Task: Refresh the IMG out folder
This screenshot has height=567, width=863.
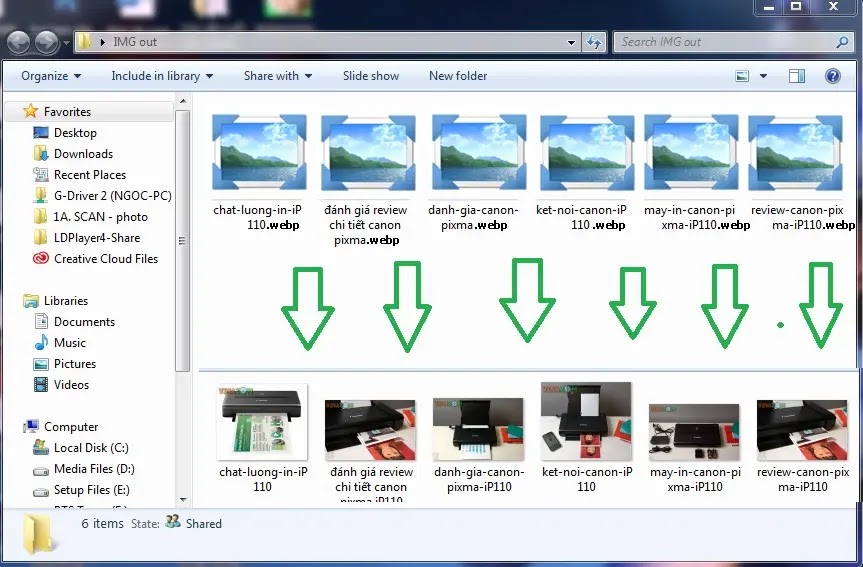Action: point(594,42)
